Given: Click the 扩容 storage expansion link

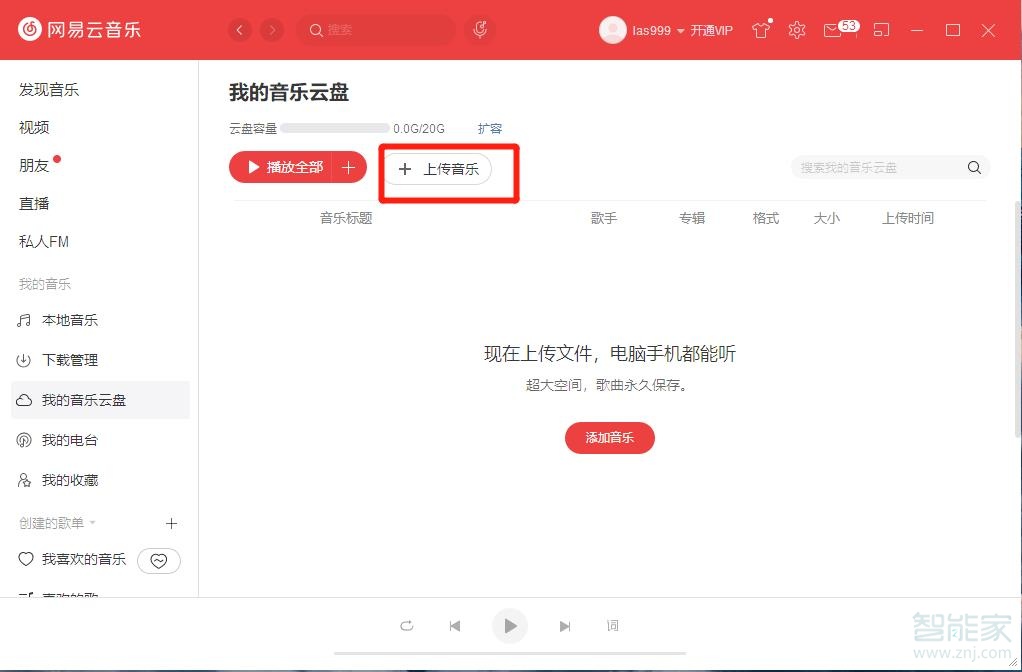Looking at the screenshot, I should (x=490, y=128).
